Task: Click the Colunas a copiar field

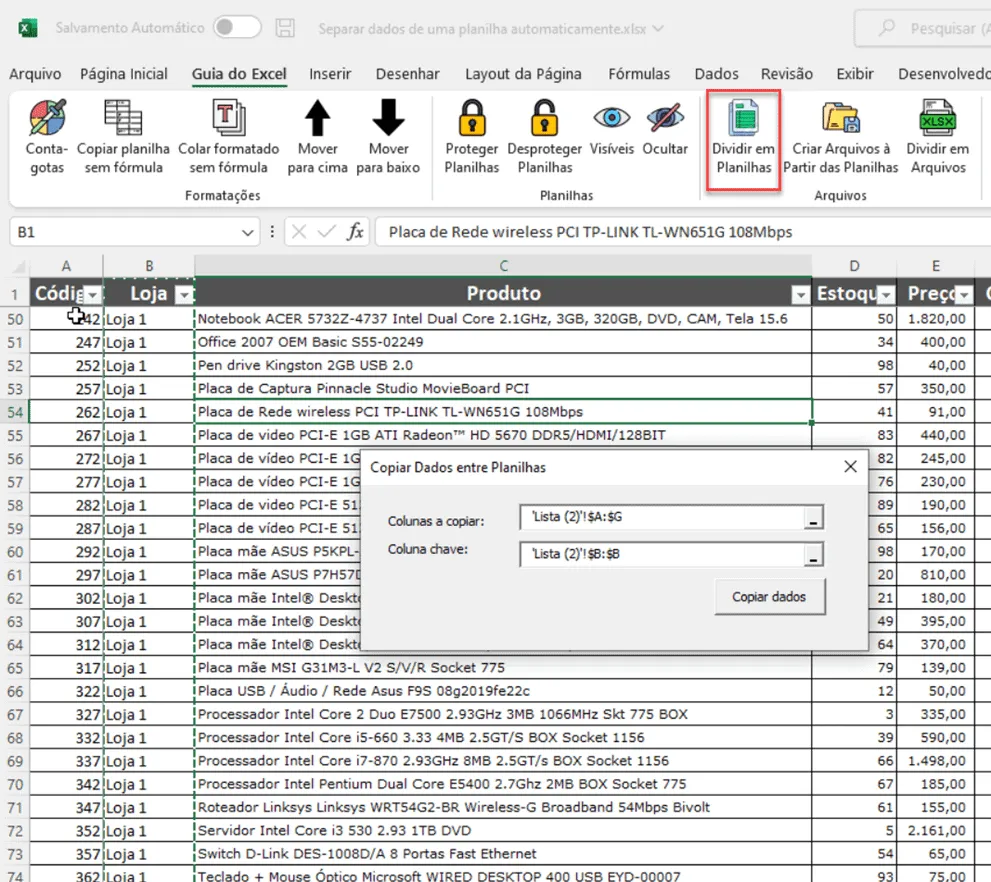Action: click(x=662, y=517)
